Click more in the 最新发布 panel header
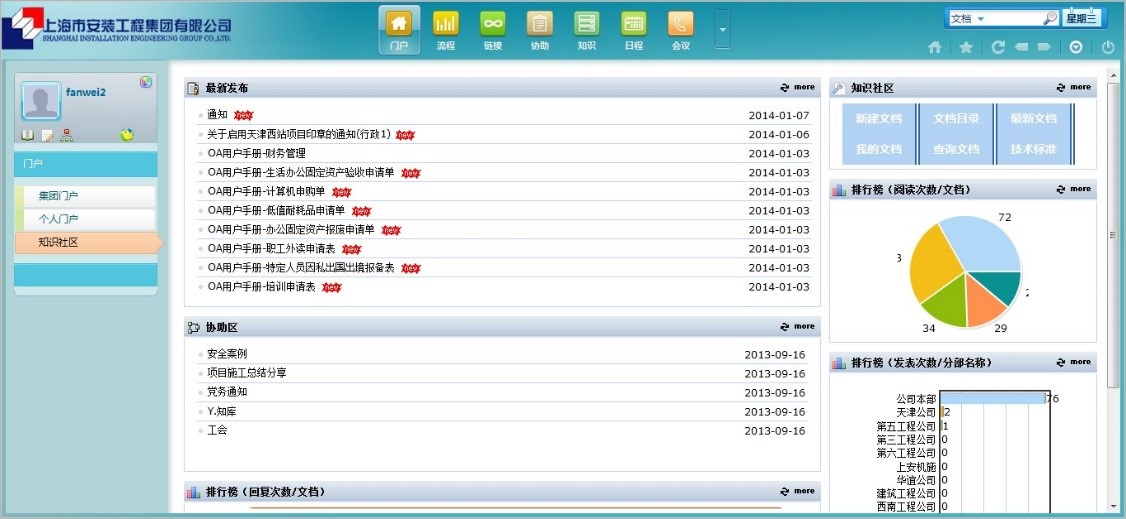The width and height of the screenshot is (1126, 519). 798,88
